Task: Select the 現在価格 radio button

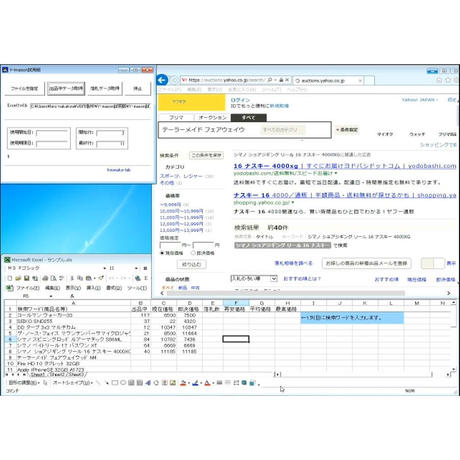Action: tap(162, 253)
